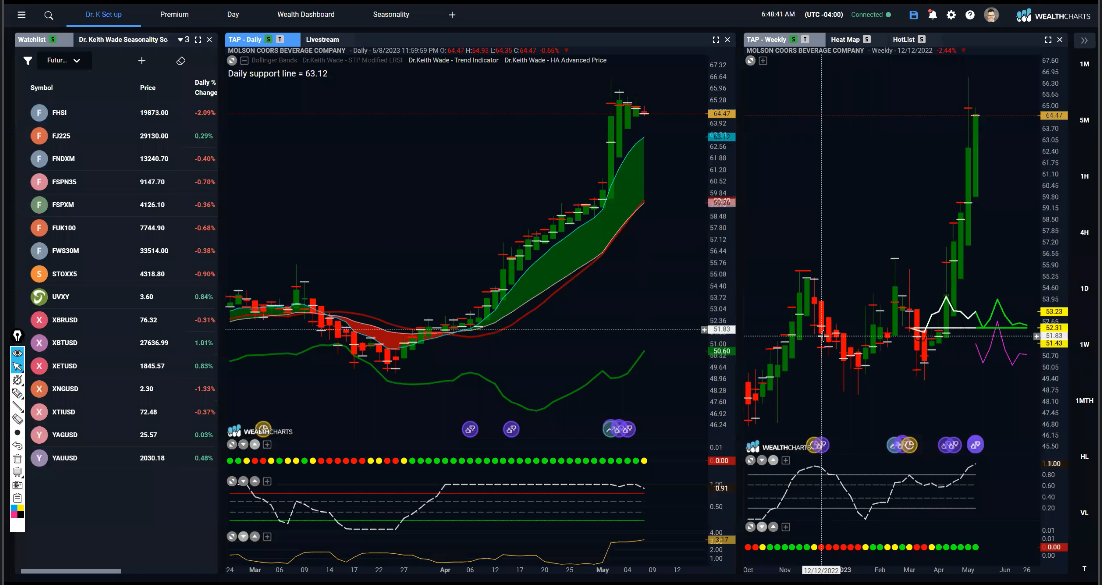The width and height of the screenshot is (1102, 585).
Task: Move the bottom daily indicator pane down
Action: 243,536
